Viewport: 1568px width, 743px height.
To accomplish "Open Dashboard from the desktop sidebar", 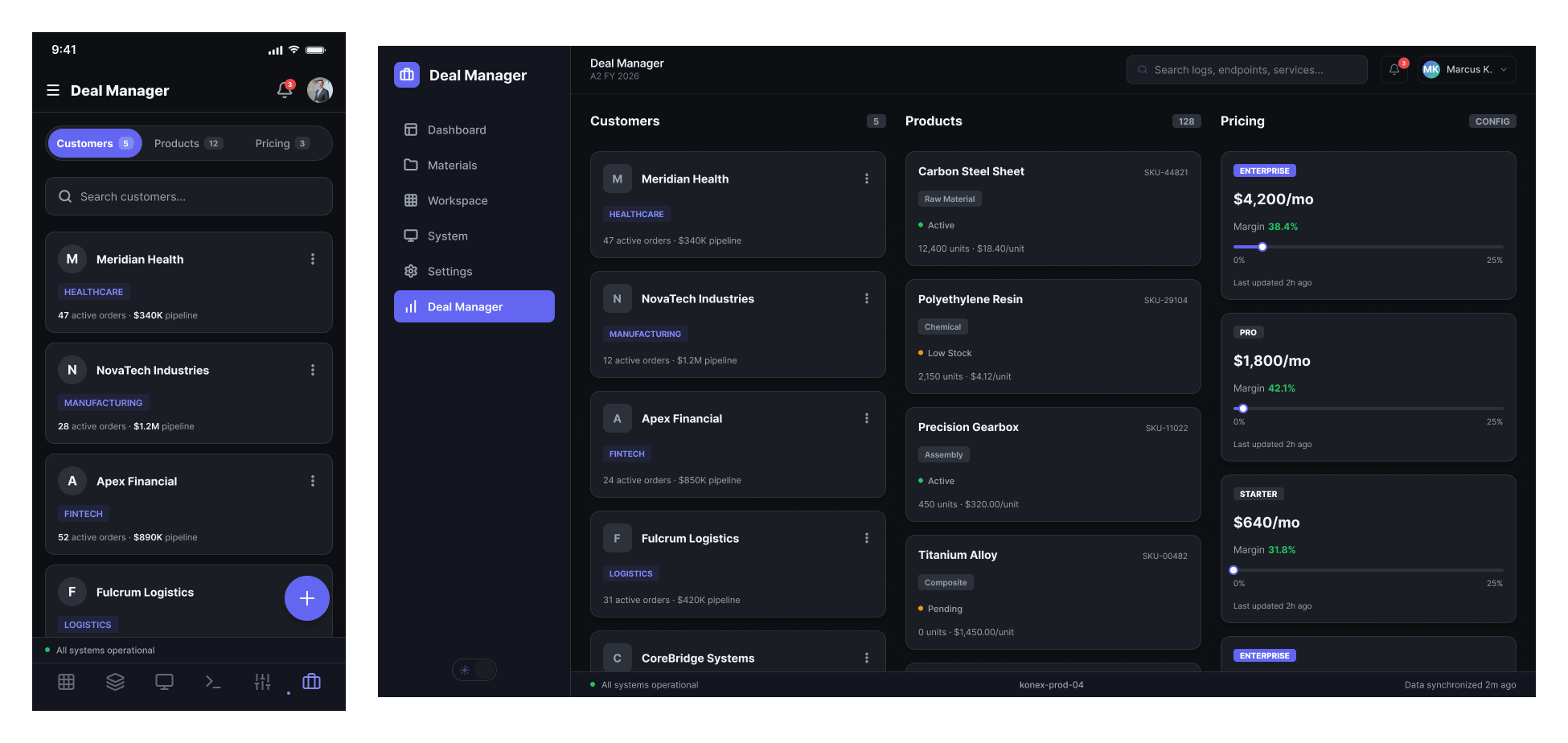I will (474, 129).
